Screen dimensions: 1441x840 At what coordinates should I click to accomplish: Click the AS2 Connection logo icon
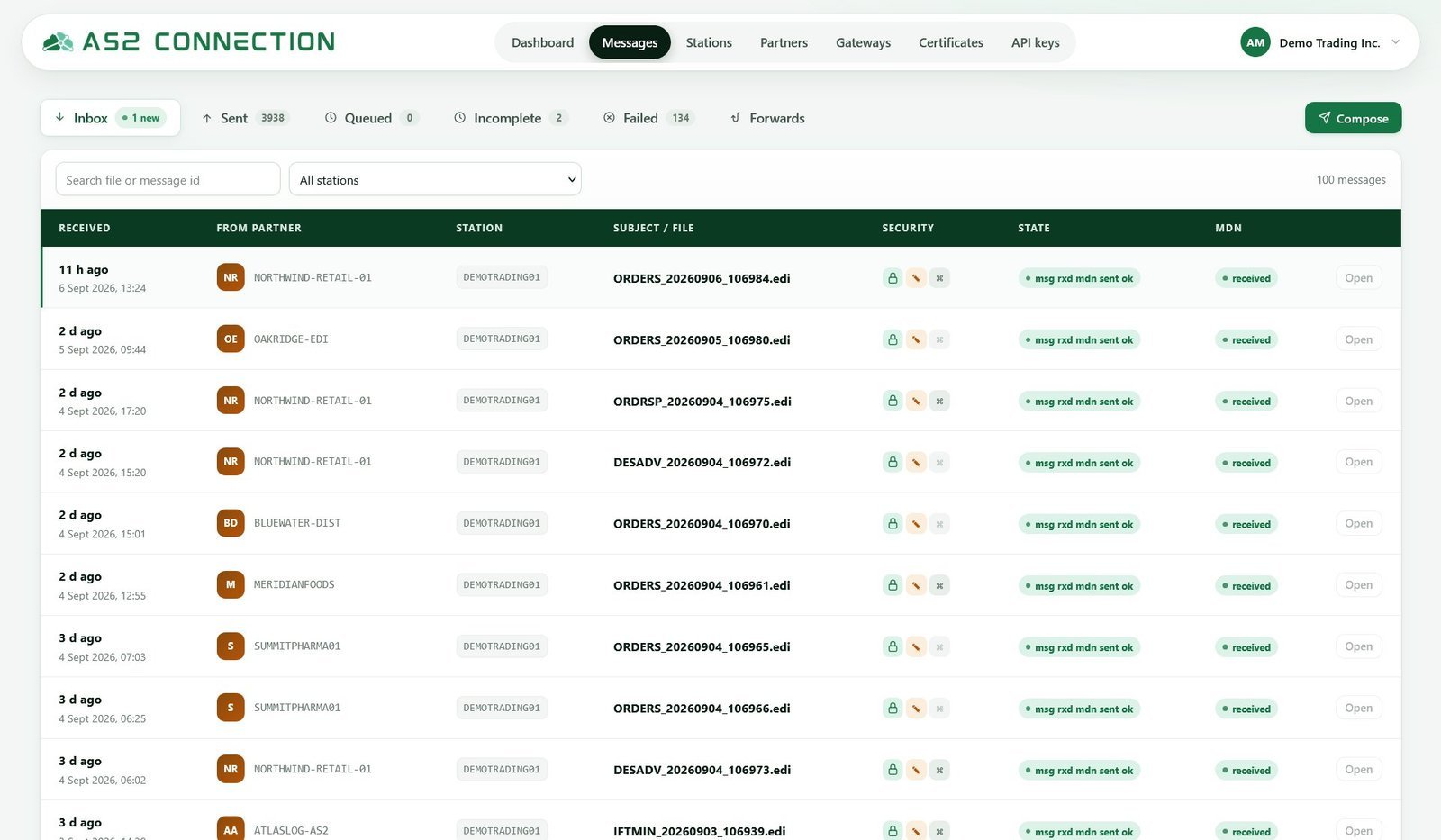click(x=58, y=42)
